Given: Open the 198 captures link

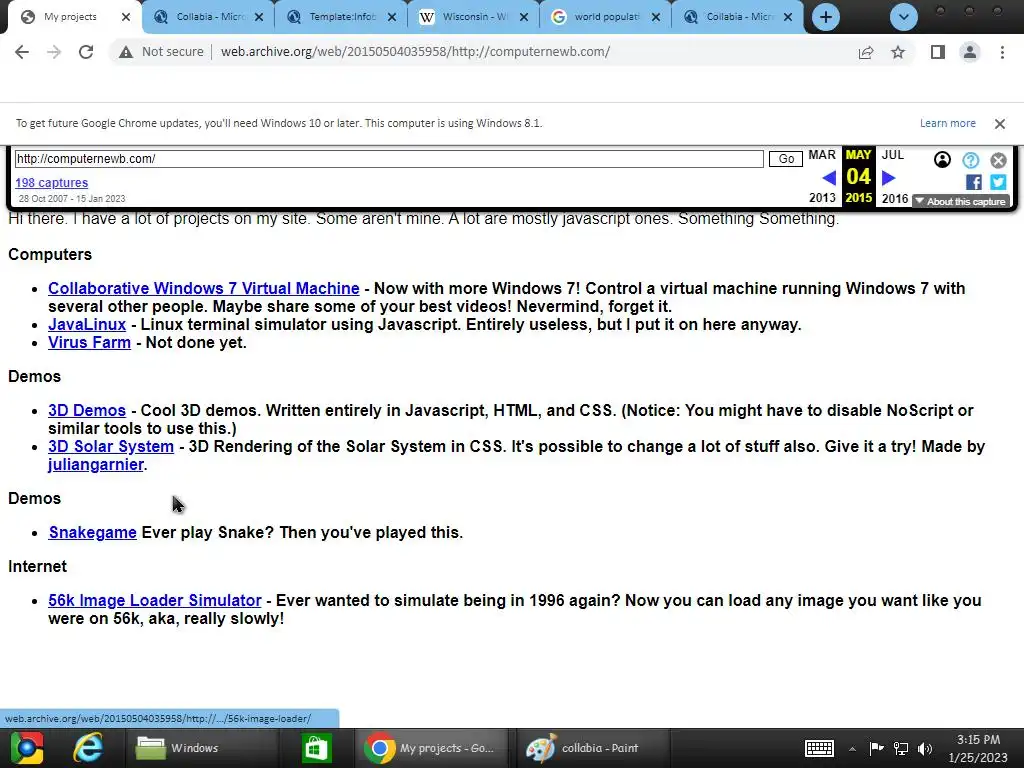Looking at the screenshot, I should tap(52, 183).
